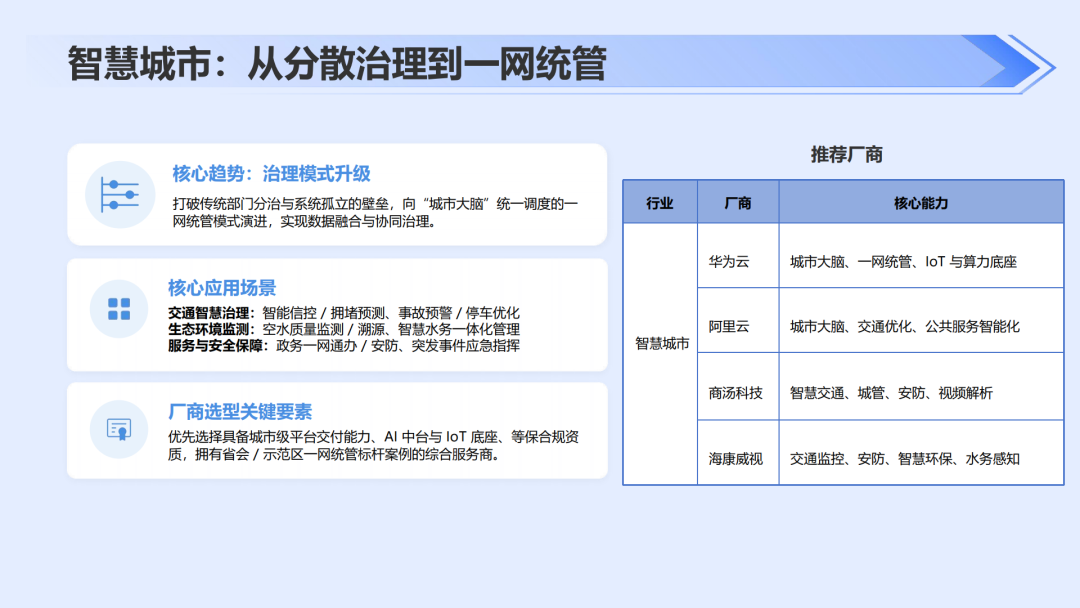The height and width of the screenshot is (608, 1080).
Task: Click the slider-lines icon beside 核心趋势
Action: point(120,195)
